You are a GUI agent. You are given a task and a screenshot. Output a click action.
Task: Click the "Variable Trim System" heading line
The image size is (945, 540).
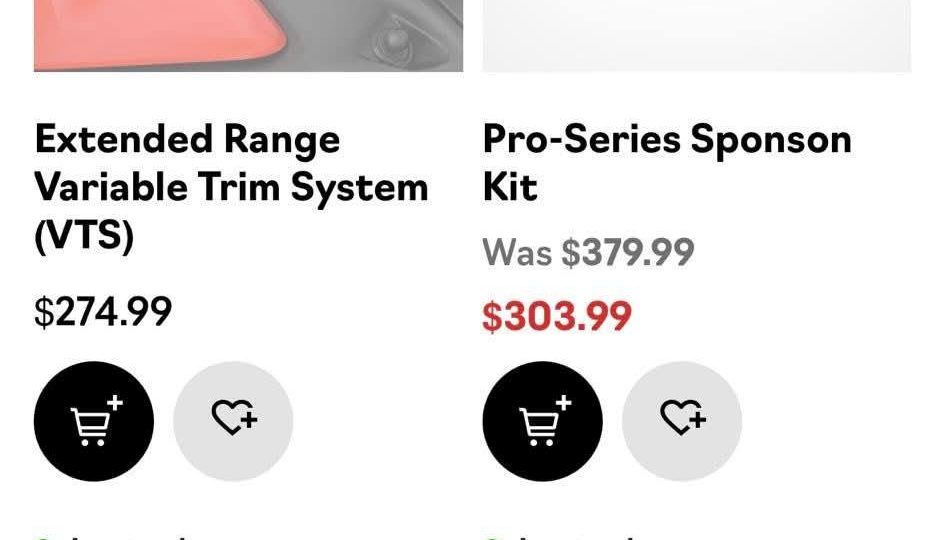pyautogui.click(x=231, y=188)
